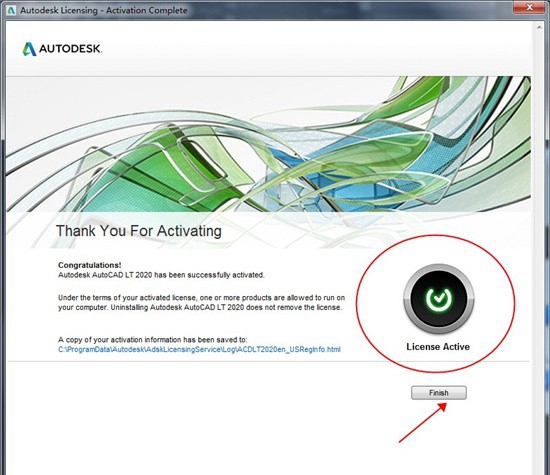Click the green and blue banner artwork
Screen dimensions: 550x475
(268, 144)
